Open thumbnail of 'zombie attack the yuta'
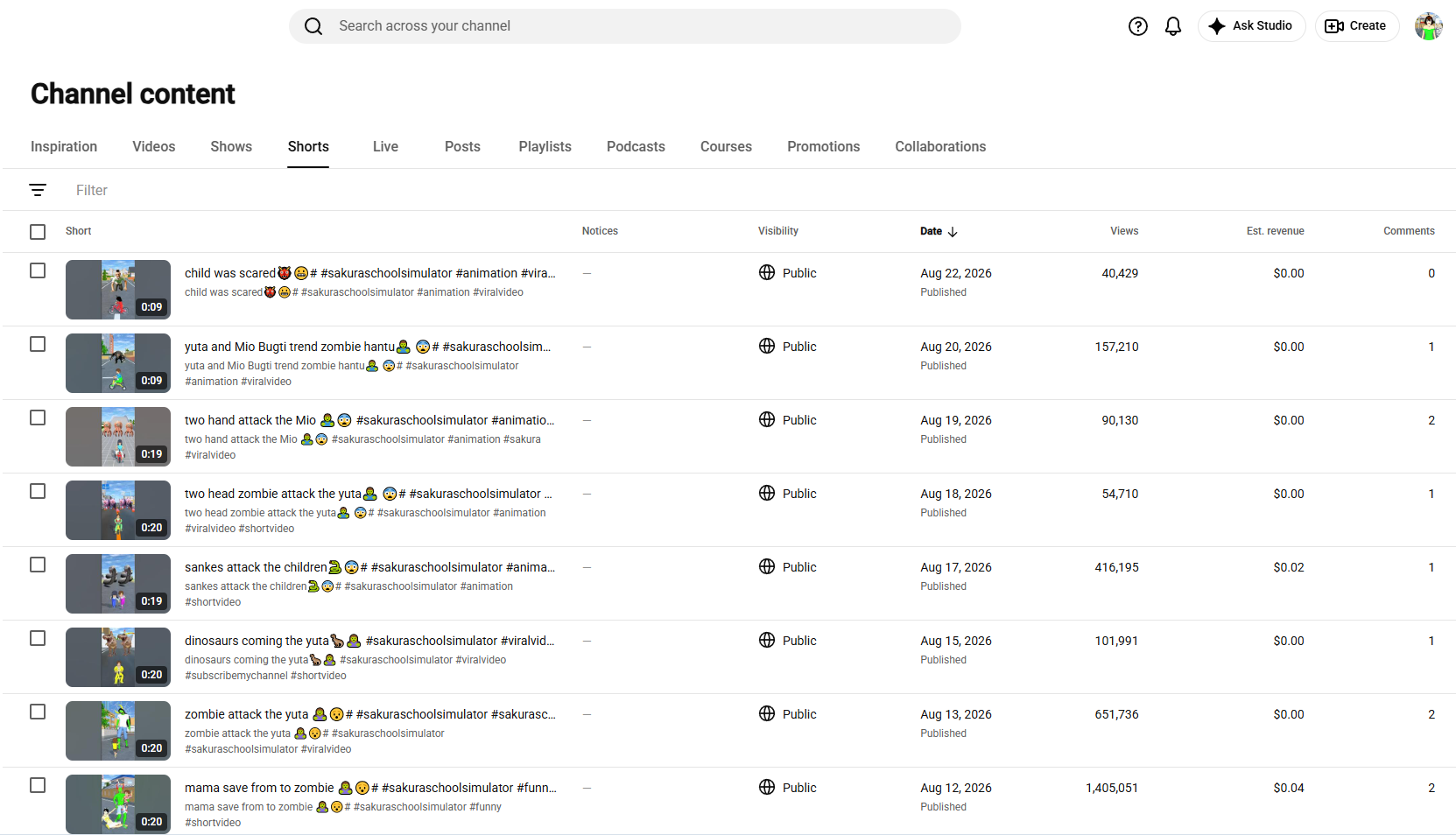The image size is (1456, 835). pyautogui.click(x=118, y=731)
